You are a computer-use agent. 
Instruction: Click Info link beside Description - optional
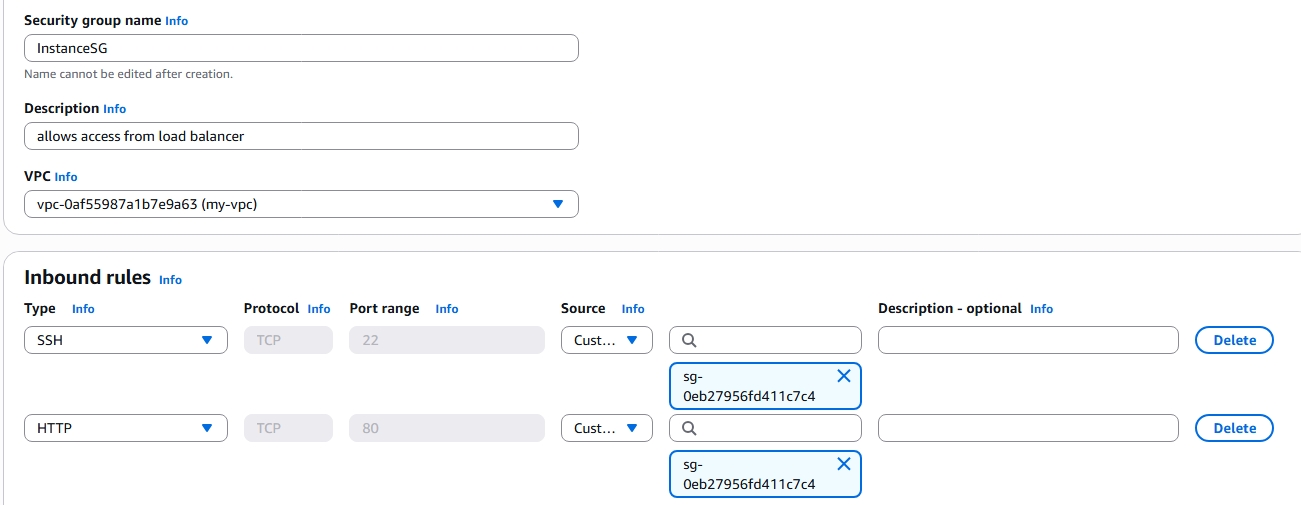pos(1041,309)
